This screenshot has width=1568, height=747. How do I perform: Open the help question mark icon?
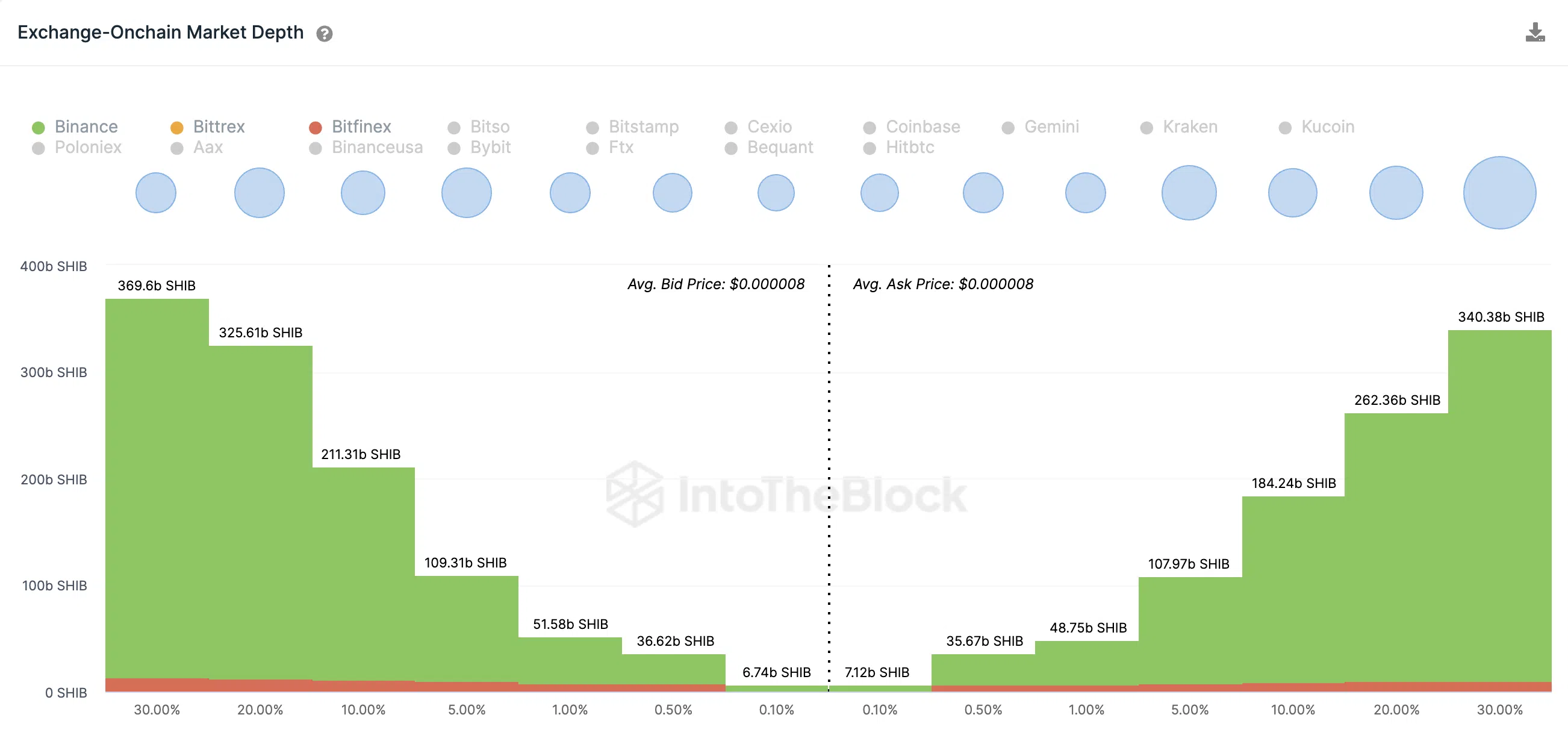325,34
